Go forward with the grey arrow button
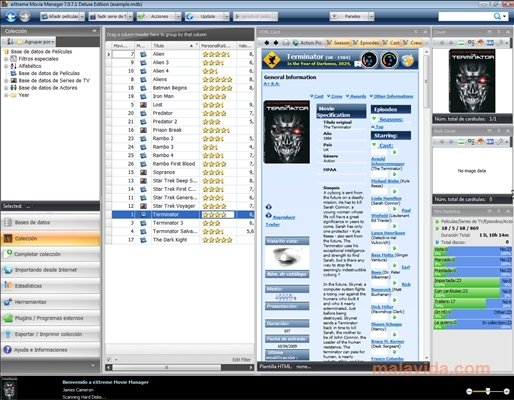The width and height of the screenshot is (514, 400). 25,16
